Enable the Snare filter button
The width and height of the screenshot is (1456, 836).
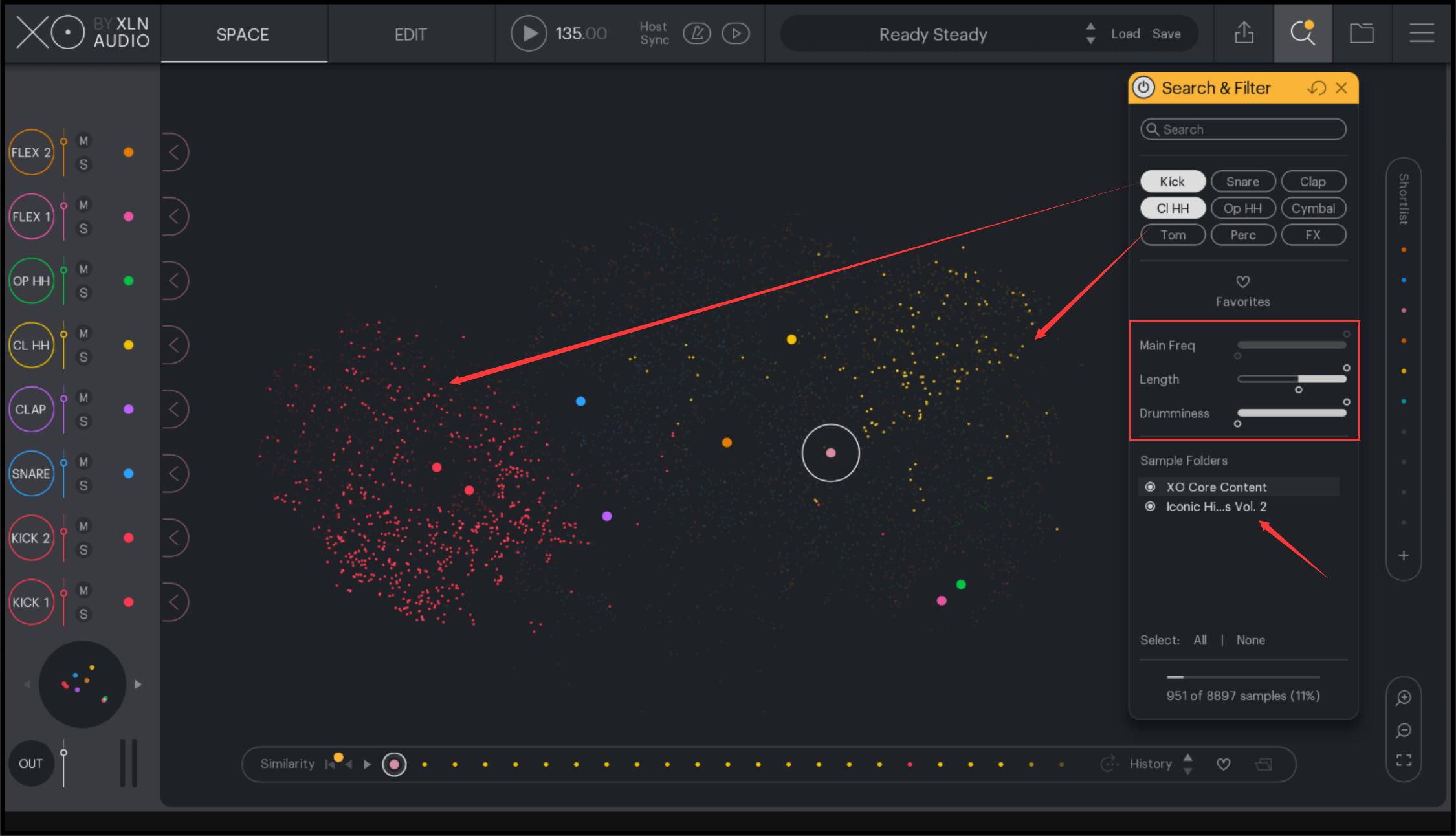(x=1242, y=182)
